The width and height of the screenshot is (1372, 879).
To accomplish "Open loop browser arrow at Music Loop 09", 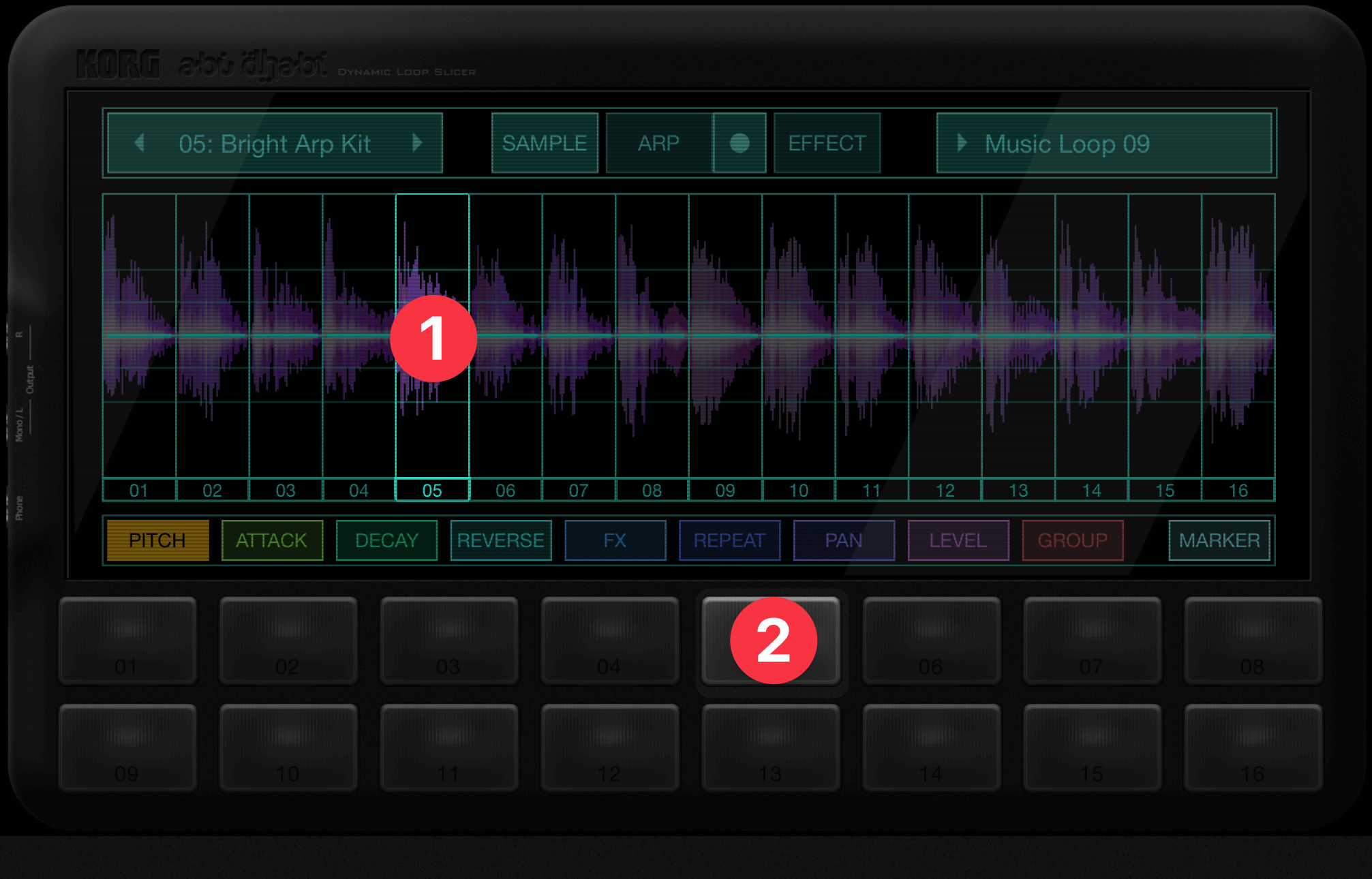I will pyautogui.click(x=962, y=143).
